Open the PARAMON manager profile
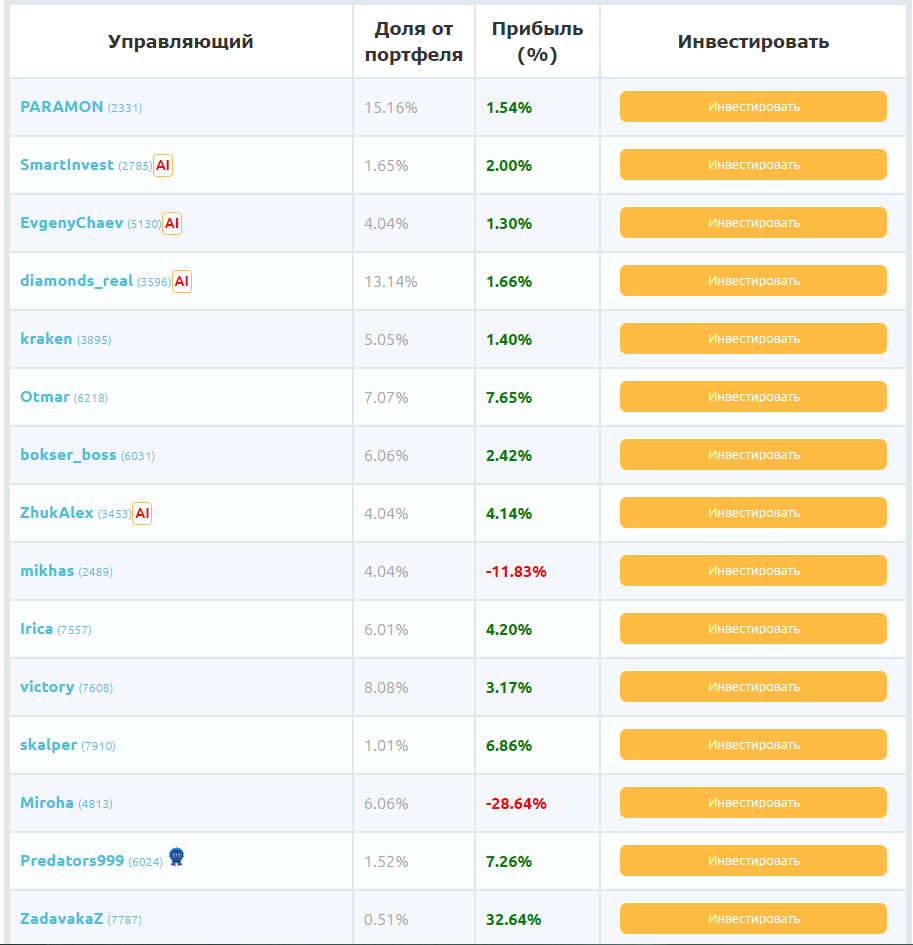Viewport: 913px width, 945px height. point(61,107)
